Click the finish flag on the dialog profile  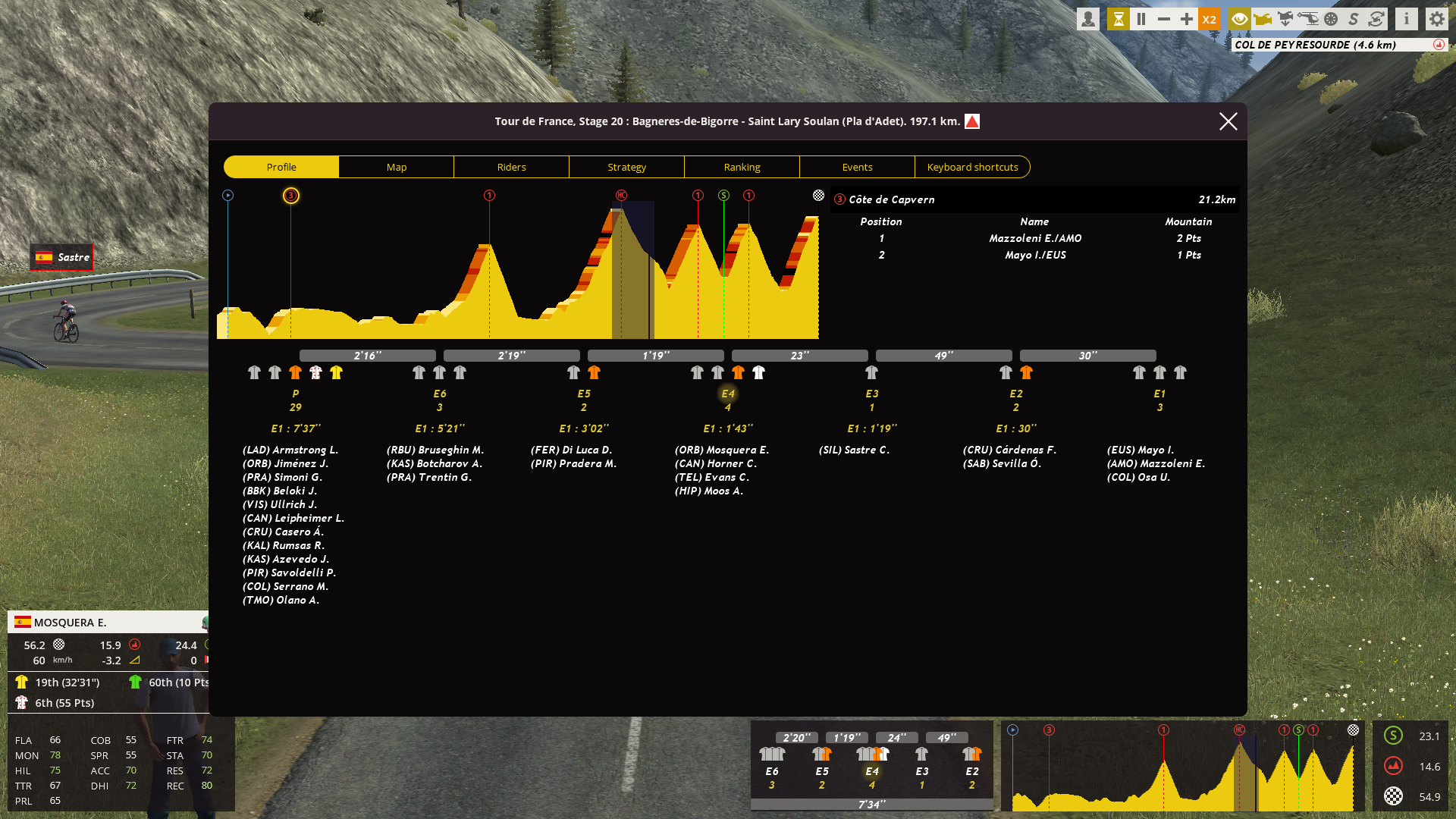[818, 196]
